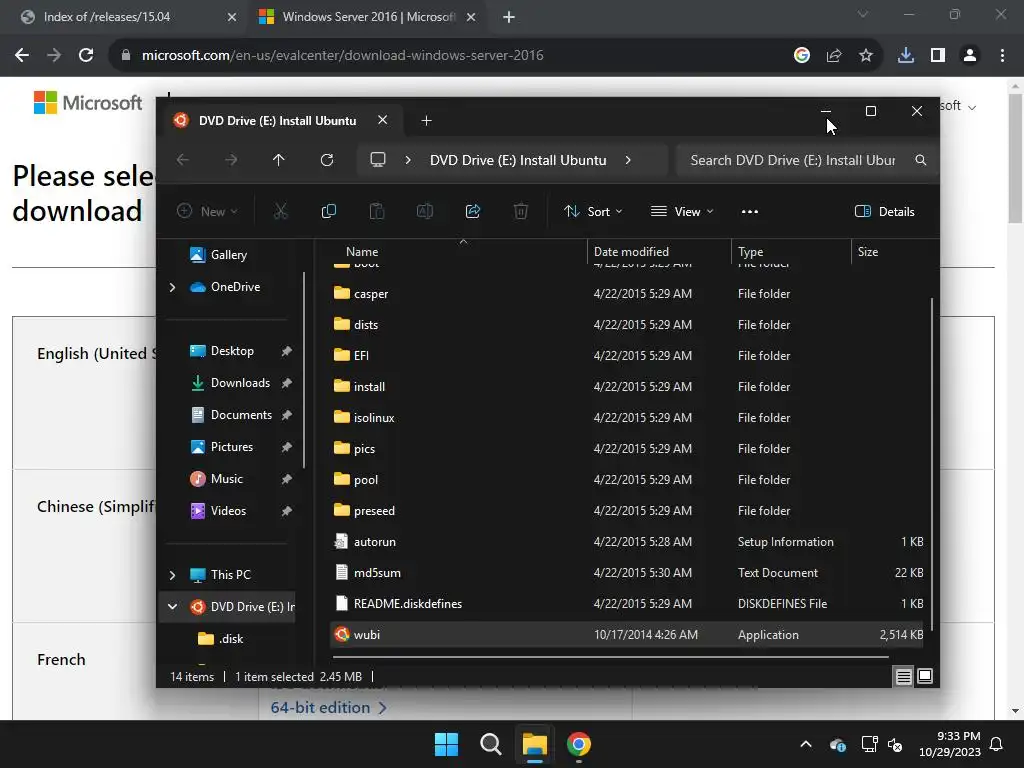This screenshot has width=1024, height=768.
Task: Click the Rename icon in Explorer toolbar
Action: click(x=424, y=211)
